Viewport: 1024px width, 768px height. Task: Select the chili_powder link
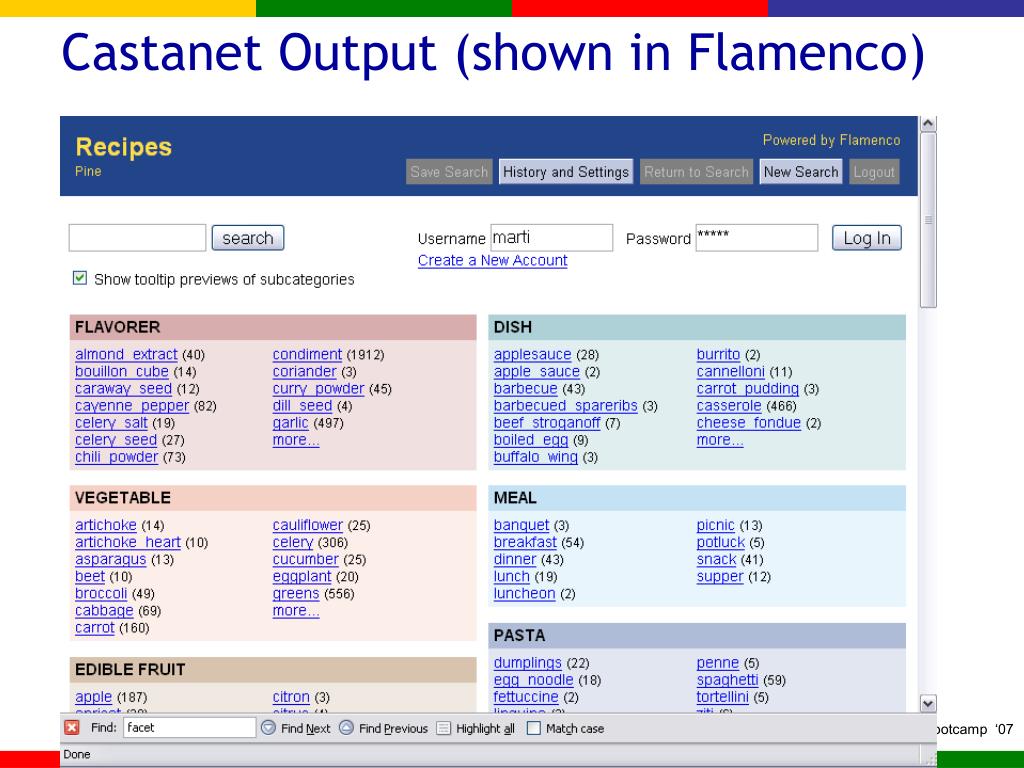pyautogui.click(x=116, y=457)
